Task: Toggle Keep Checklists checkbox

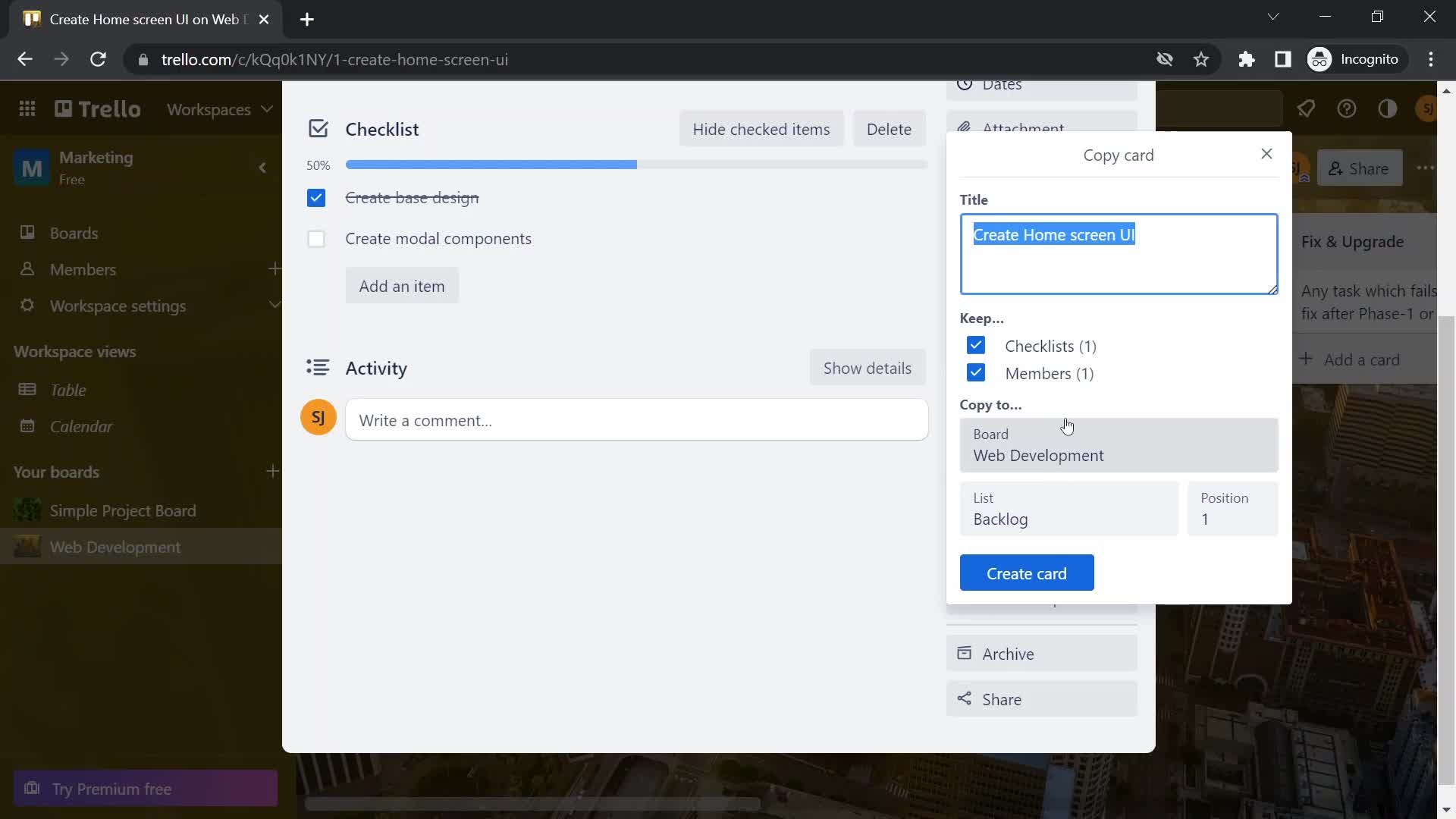Action: (x=976, y=346)
